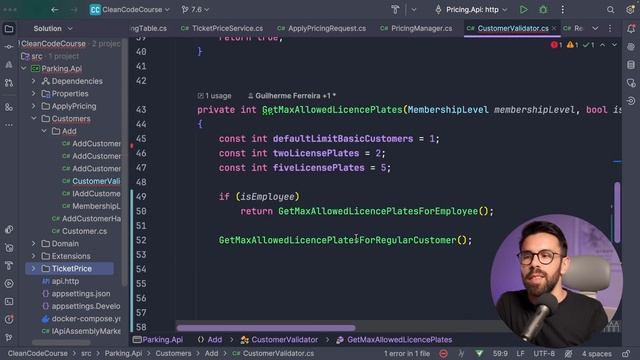Click the red error indicator in status bar

pyautogui.click(x=443, y=353)
